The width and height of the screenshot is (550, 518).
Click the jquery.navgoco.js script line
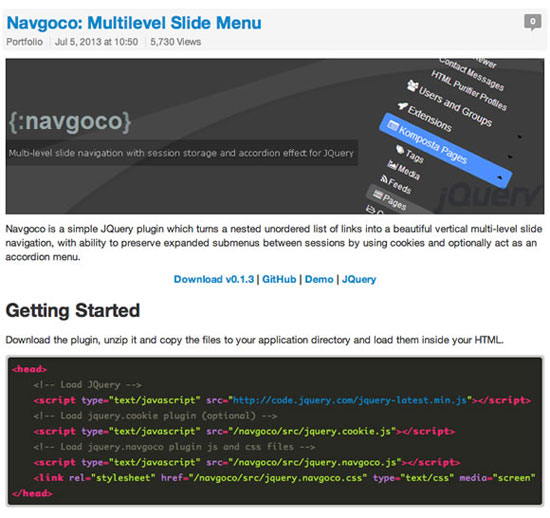pos(247,462)
